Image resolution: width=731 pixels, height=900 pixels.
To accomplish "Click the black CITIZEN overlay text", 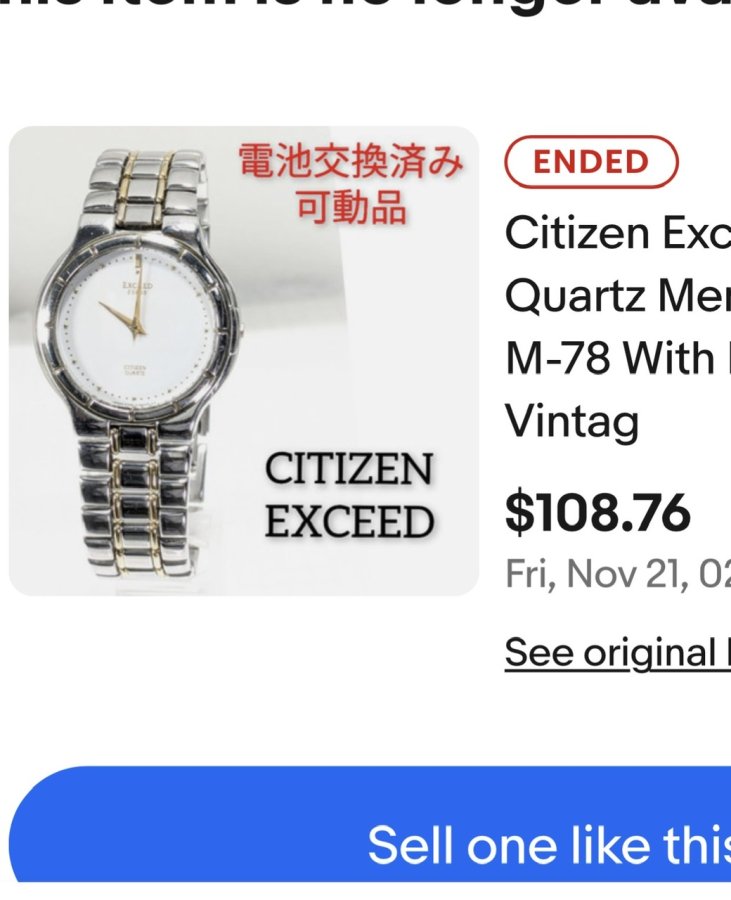I will coord(348,469).
